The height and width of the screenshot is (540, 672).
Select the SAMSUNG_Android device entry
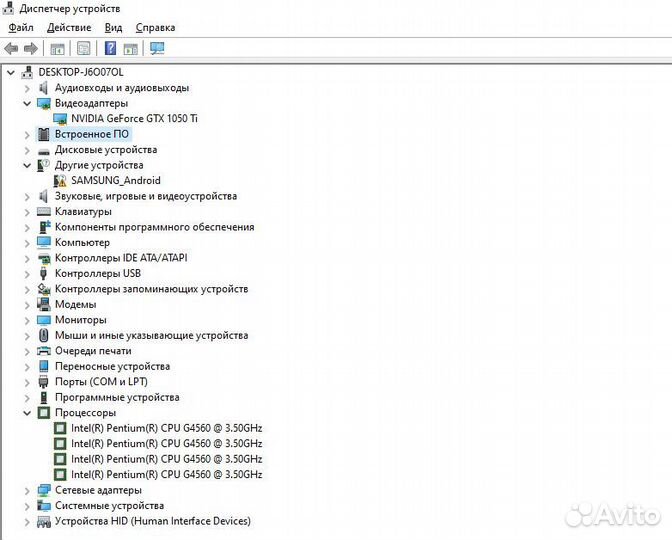coord(116,180)
